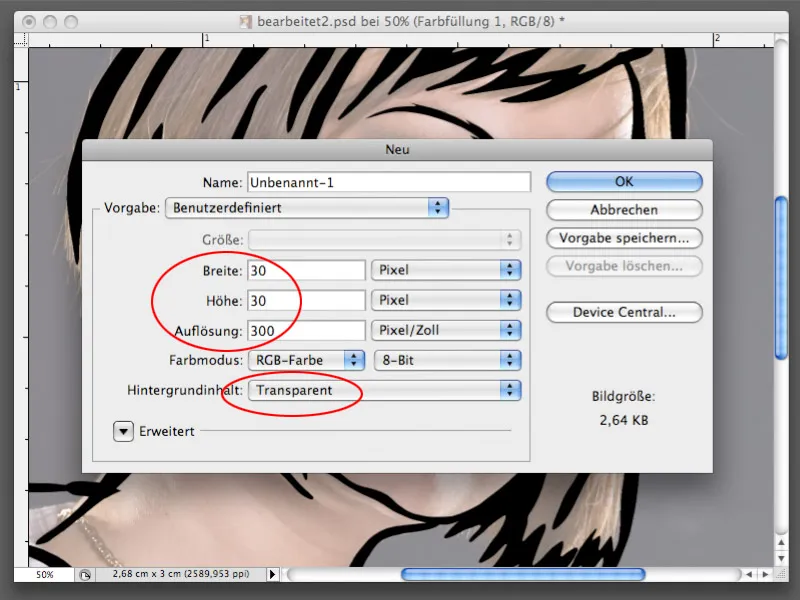Image resolution: width=800 pixels, height=600 pixels.
Task: Click the 50% zoom field
Action: pos(44,574)
